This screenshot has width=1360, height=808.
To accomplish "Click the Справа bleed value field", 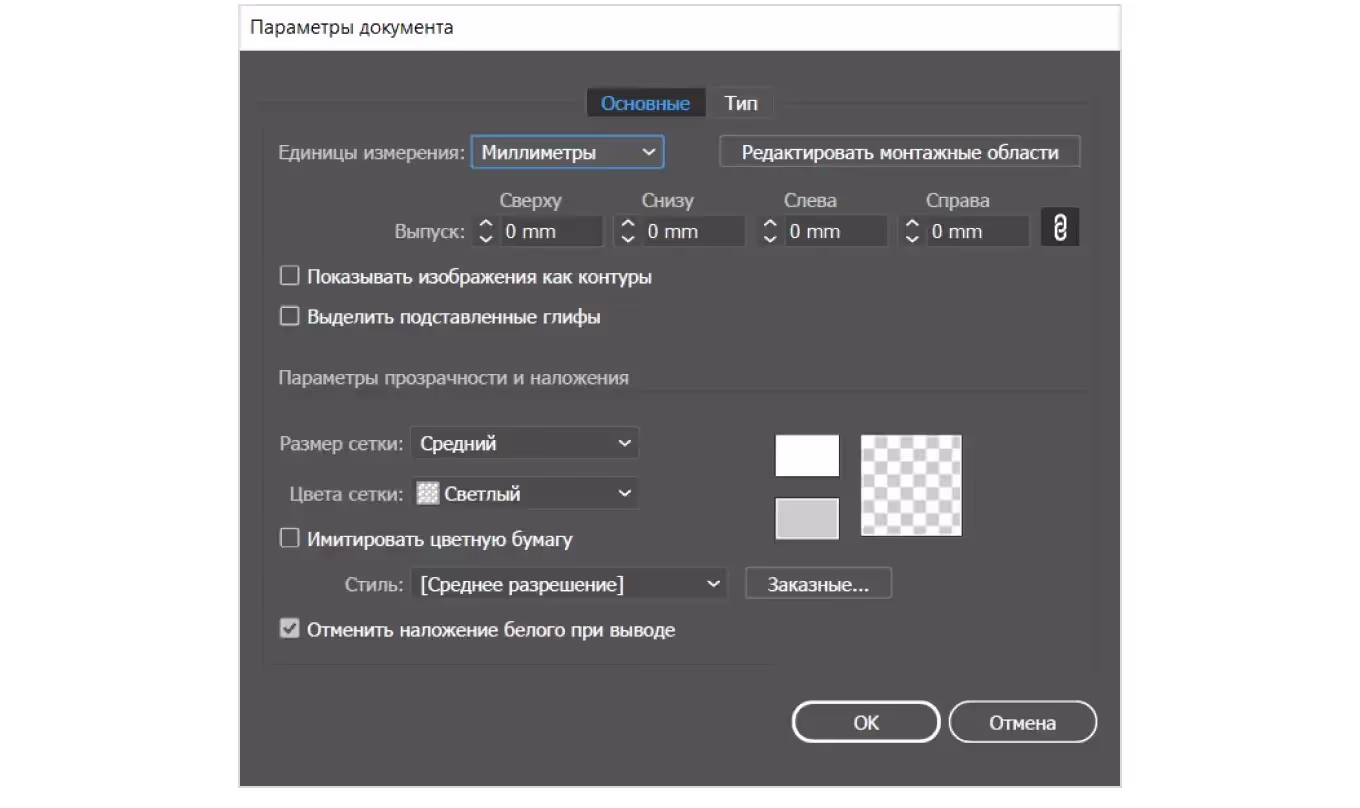I will (978, 231).
